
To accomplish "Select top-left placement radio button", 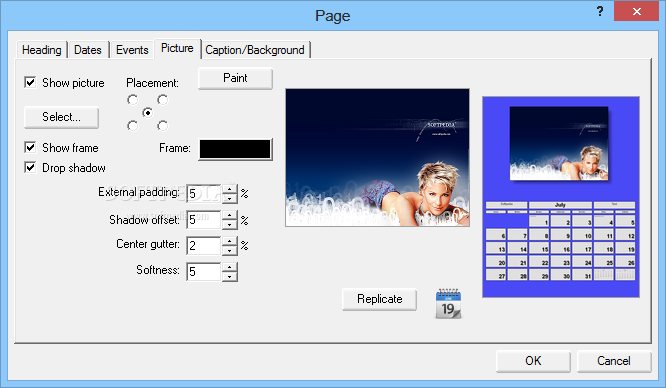I will 133,100.
